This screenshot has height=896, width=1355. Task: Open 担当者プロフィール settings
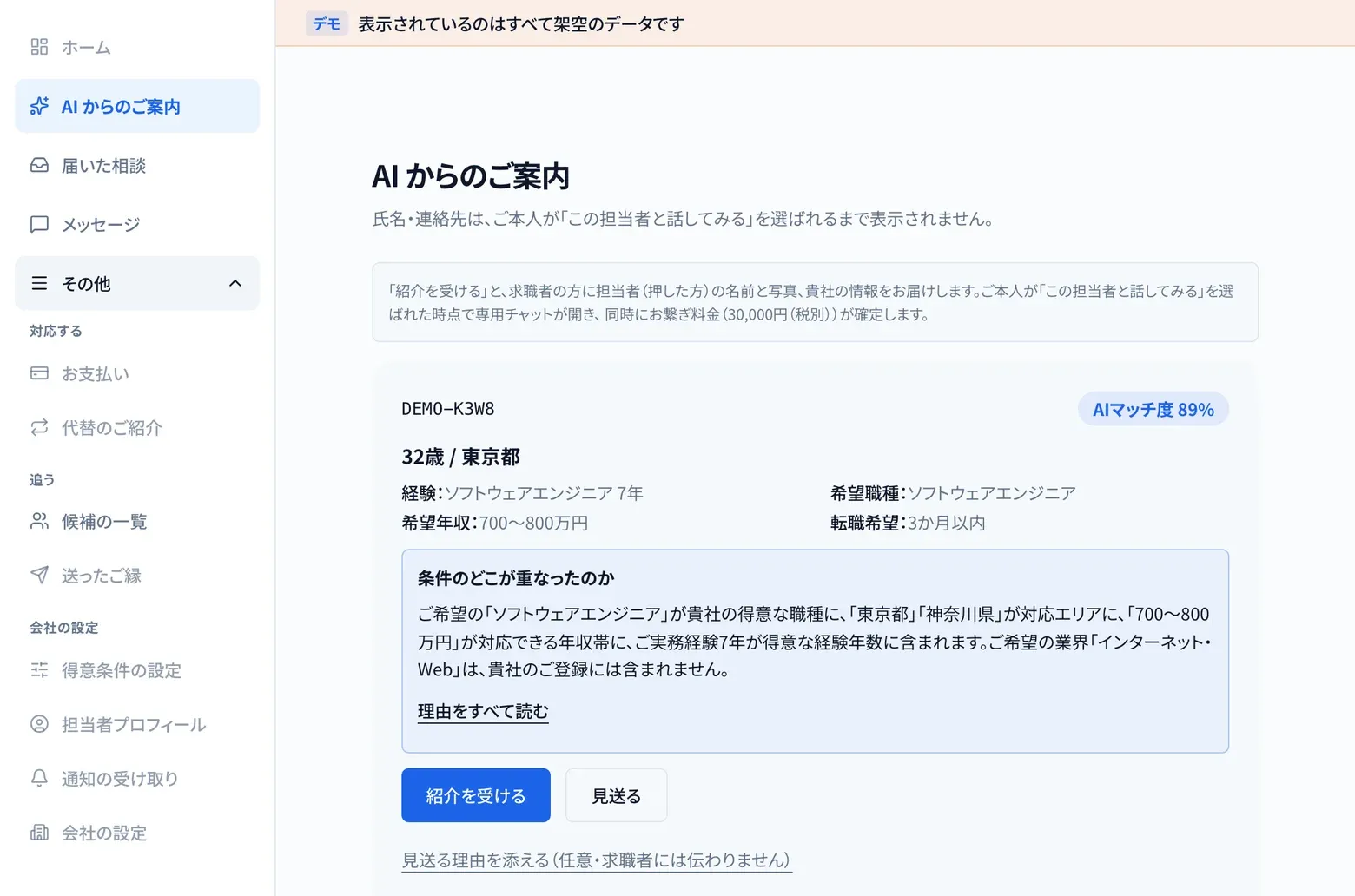(x=137, y=724)
